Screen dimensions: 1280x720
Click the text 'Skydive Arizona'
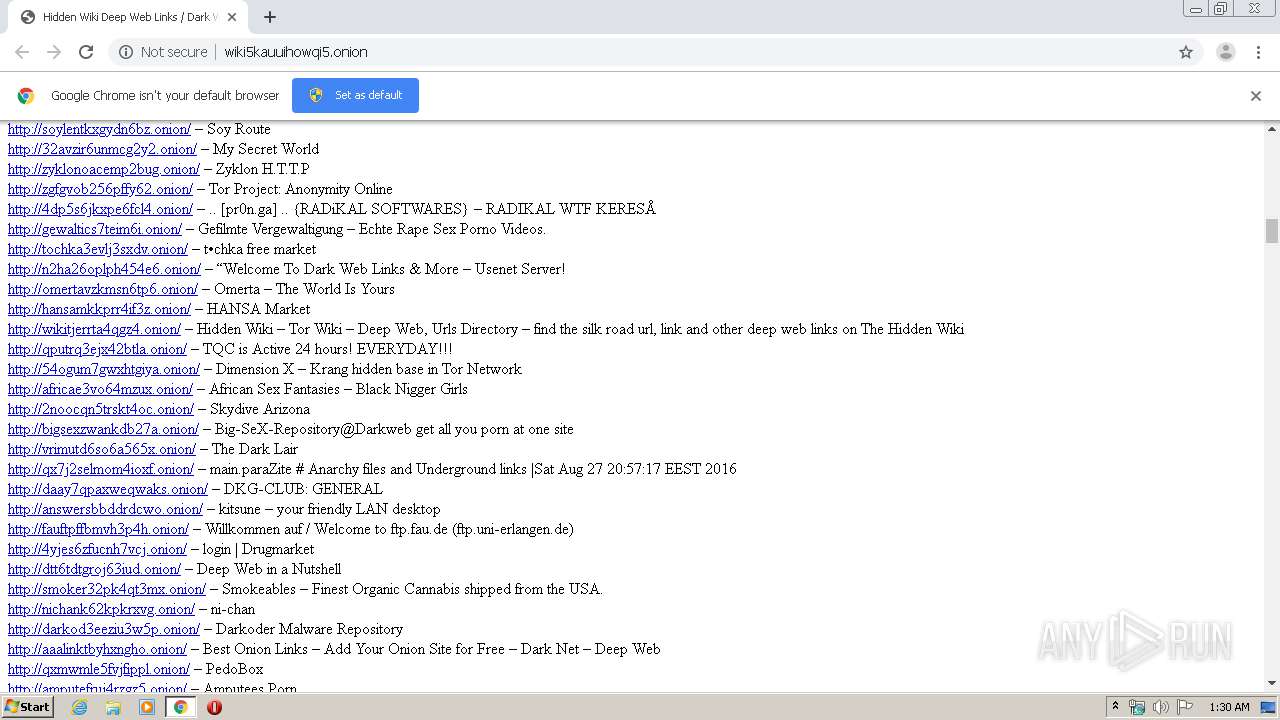pos(260,409)
